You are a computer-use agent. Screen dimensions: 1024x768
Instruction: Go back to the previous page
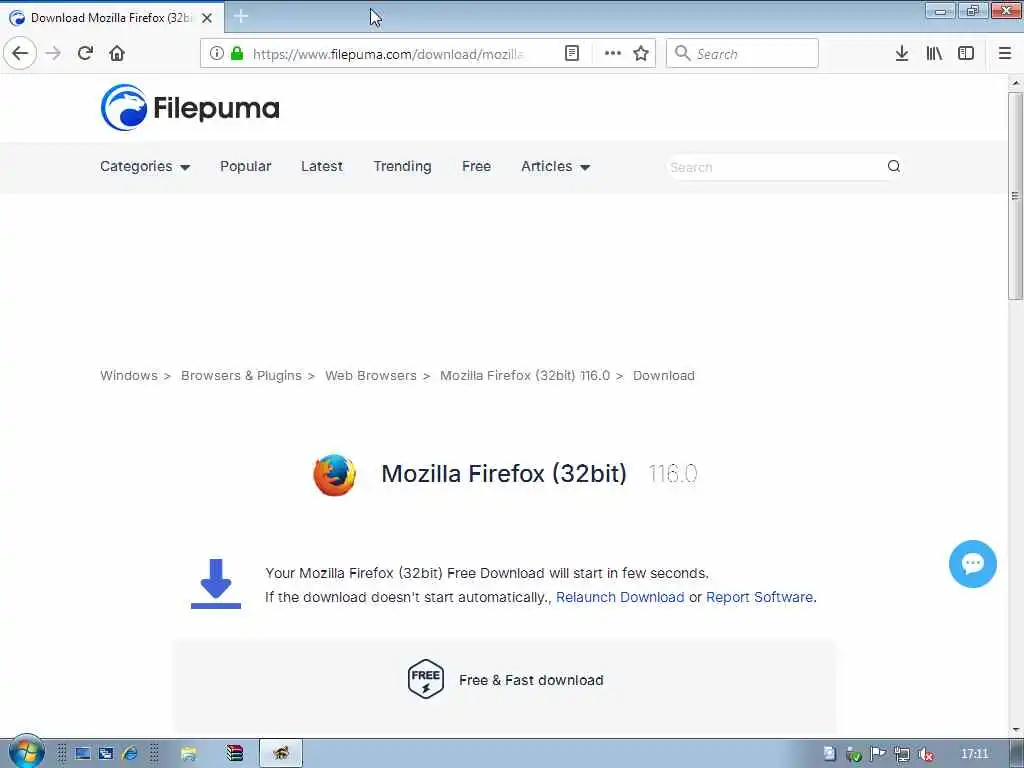click(x=20, y=53)
